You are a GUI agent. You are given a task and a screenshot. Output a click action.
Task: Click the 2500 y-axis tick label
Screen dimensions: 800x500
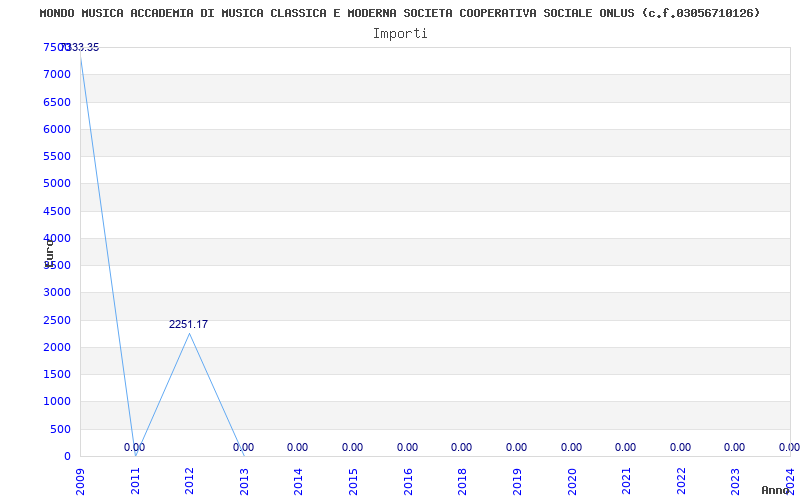pyautogui.click(x=57, y=320)
